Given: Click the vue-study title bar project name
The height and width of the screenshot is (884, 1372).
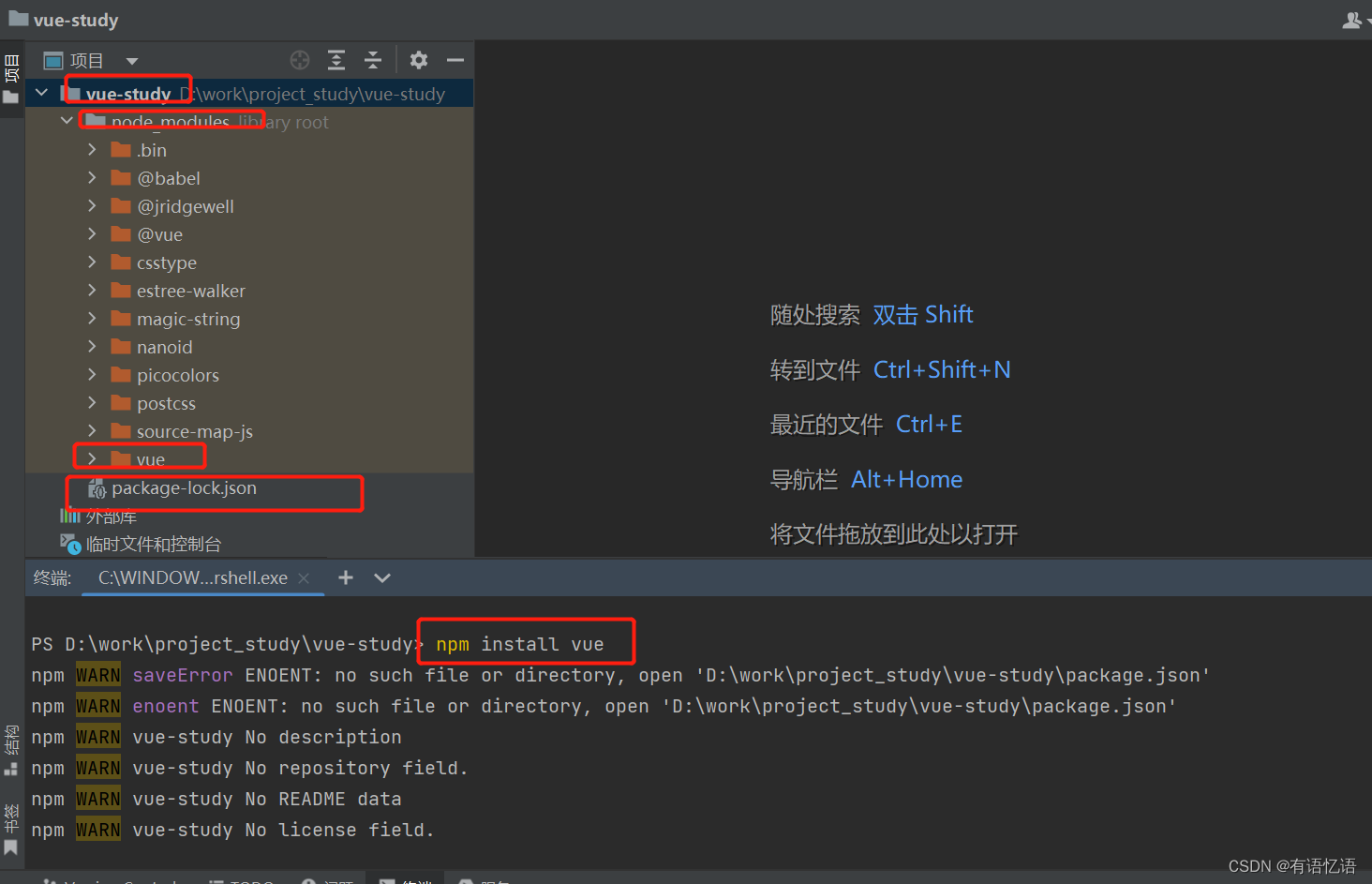Looking at the screenshot, I should point(76,20).
